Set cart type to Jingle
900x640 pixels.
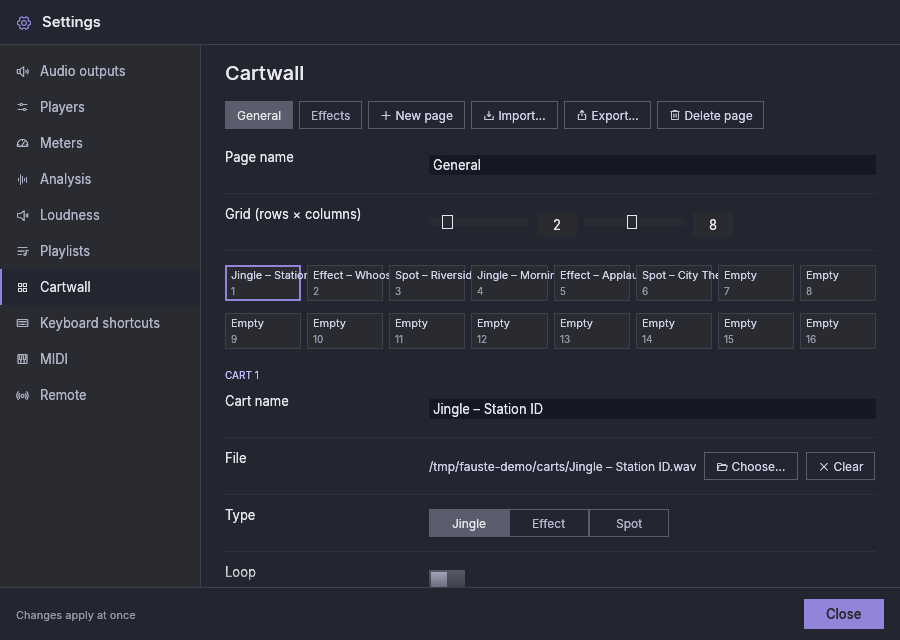click(469, 523)
